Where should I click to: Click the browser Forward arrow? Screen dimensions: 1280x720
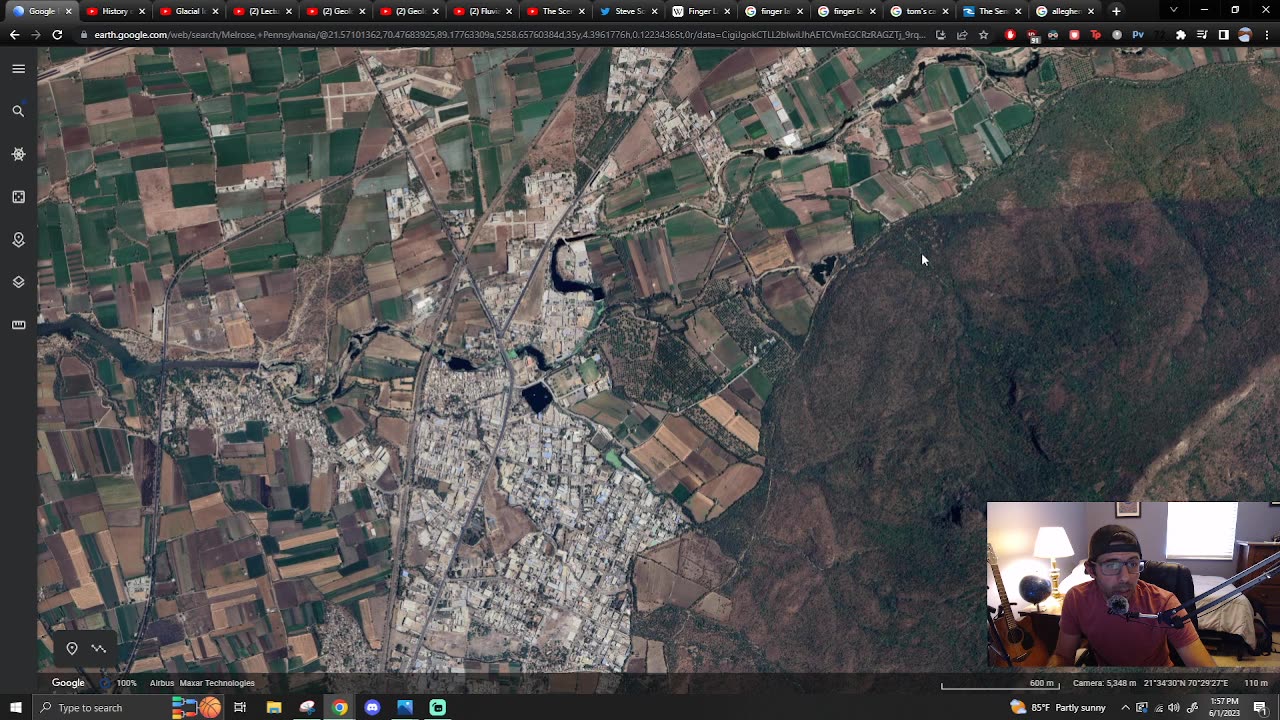click(x=36, y=35)
